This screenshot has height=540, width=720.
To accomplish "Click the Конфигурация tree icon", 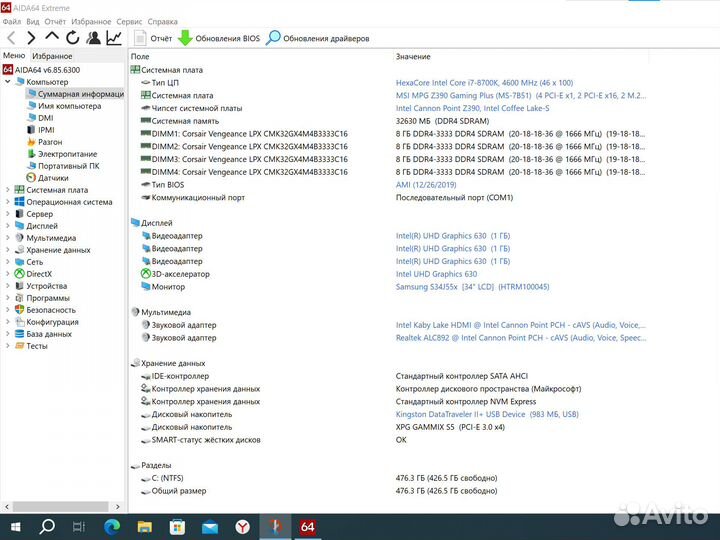I will click(19, 322).
